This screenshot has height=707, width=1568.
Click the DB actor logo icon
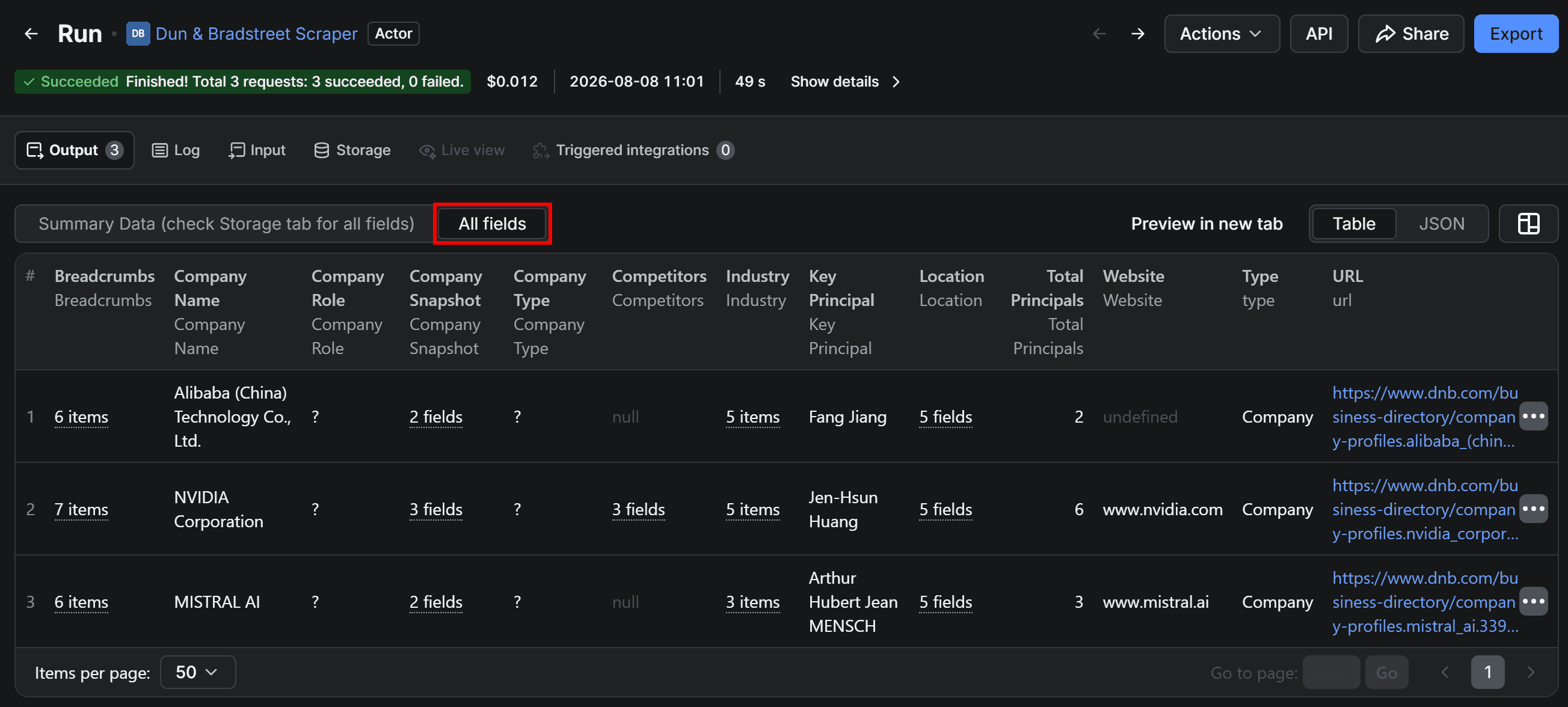[x=138, y=34]
